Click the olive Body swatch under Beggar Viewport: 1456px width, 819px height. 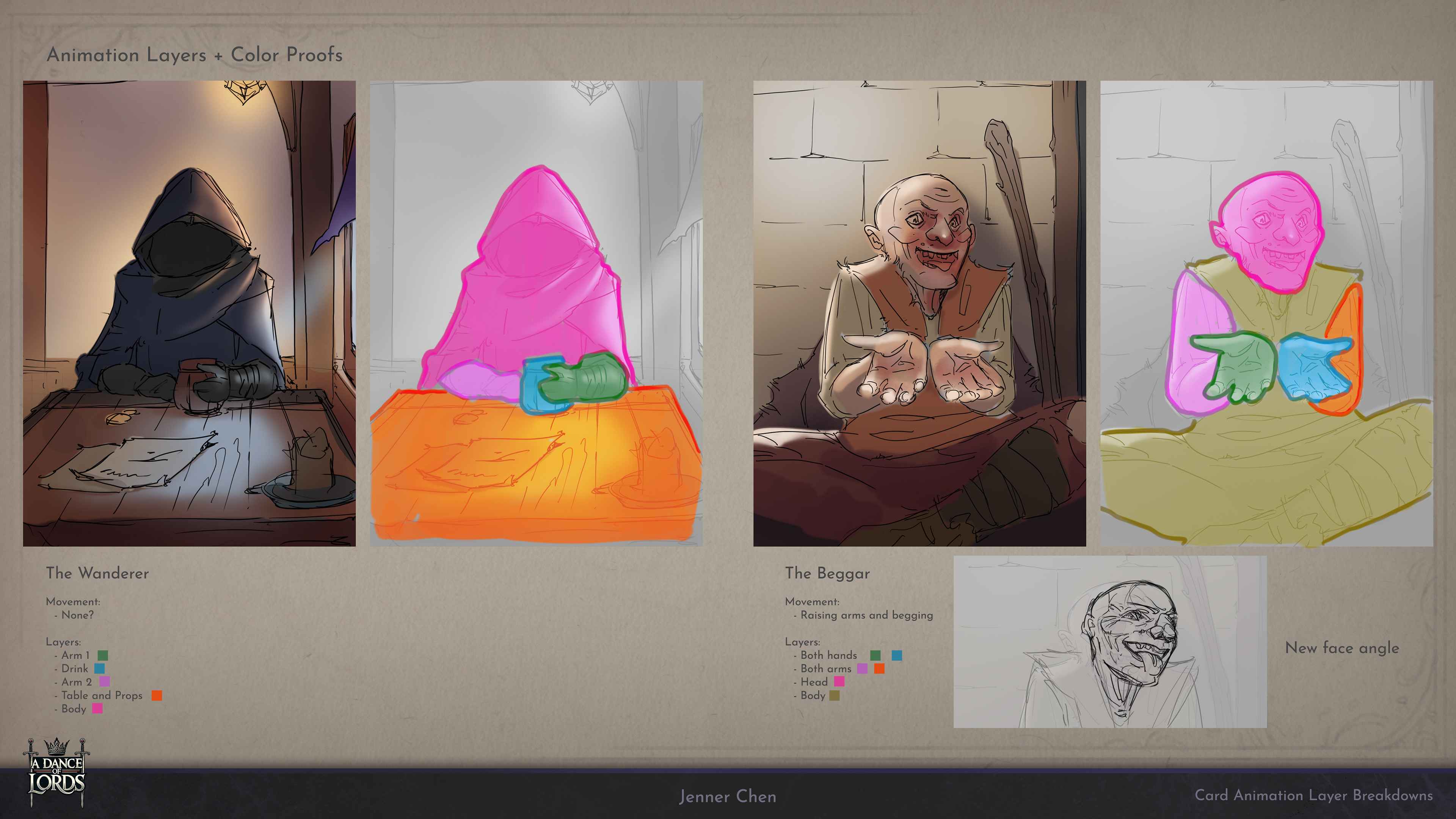(x=834, y=696)
